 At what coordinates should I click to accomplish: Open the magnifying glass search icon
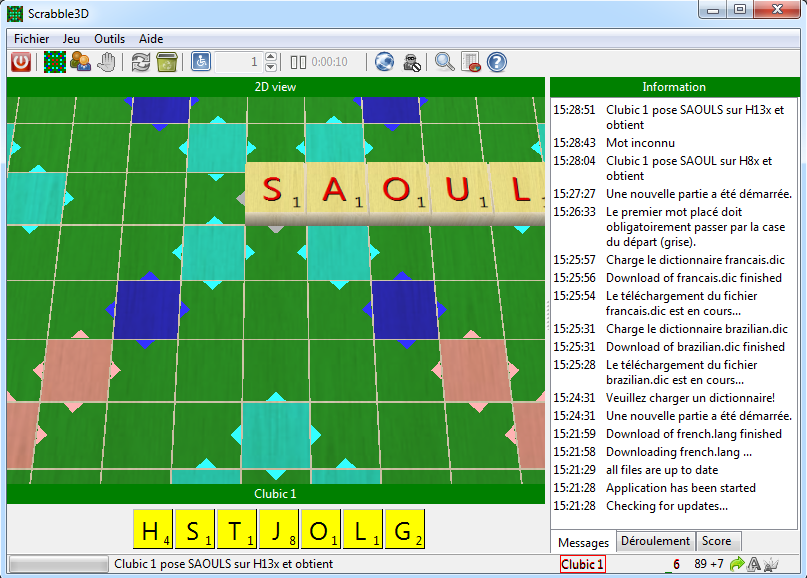pyautogui.click(x=444, y=62)
